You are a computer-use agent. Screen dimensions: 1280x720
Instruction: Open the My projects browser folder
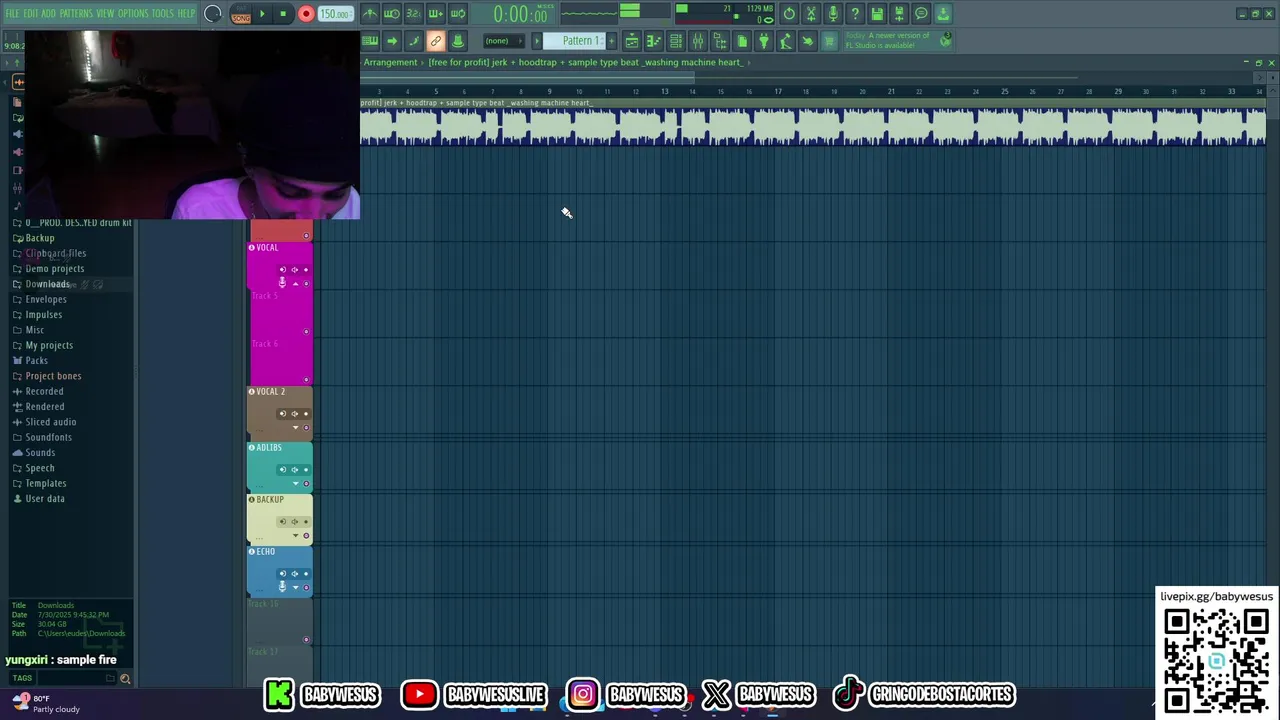[49, 345]
